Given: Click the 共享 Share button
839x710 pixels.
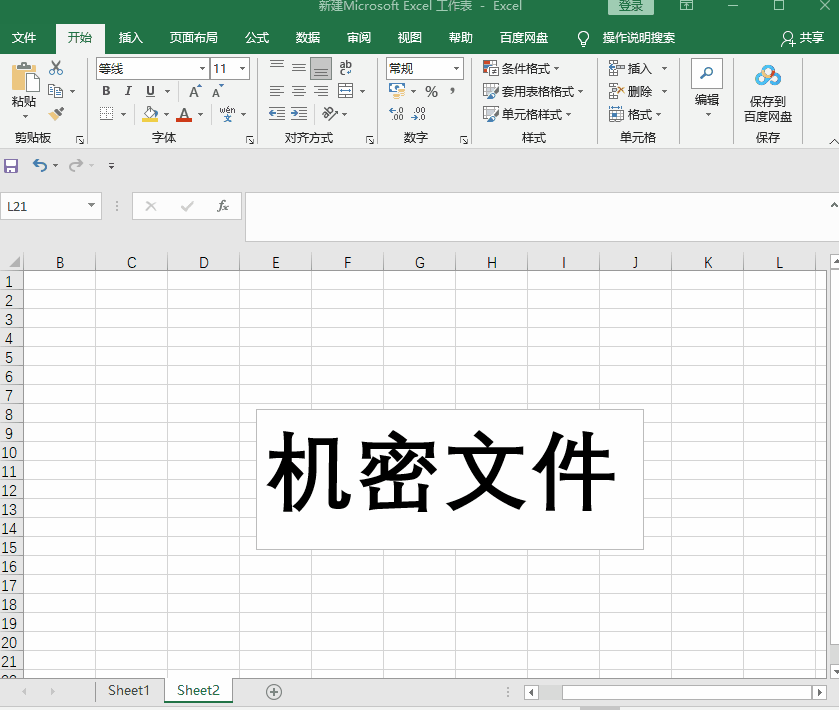Looking at the screenshot, I should [803, 38].
